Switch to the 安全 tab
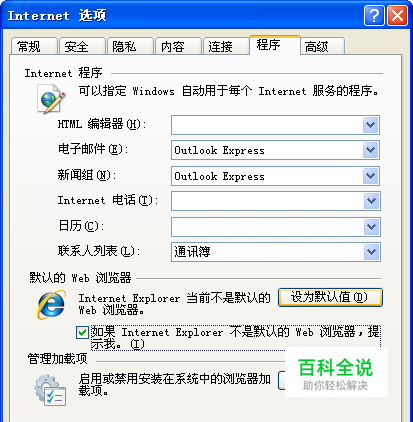Image resolution: width=413 pixels, height=422 pixels. point(82,46)
